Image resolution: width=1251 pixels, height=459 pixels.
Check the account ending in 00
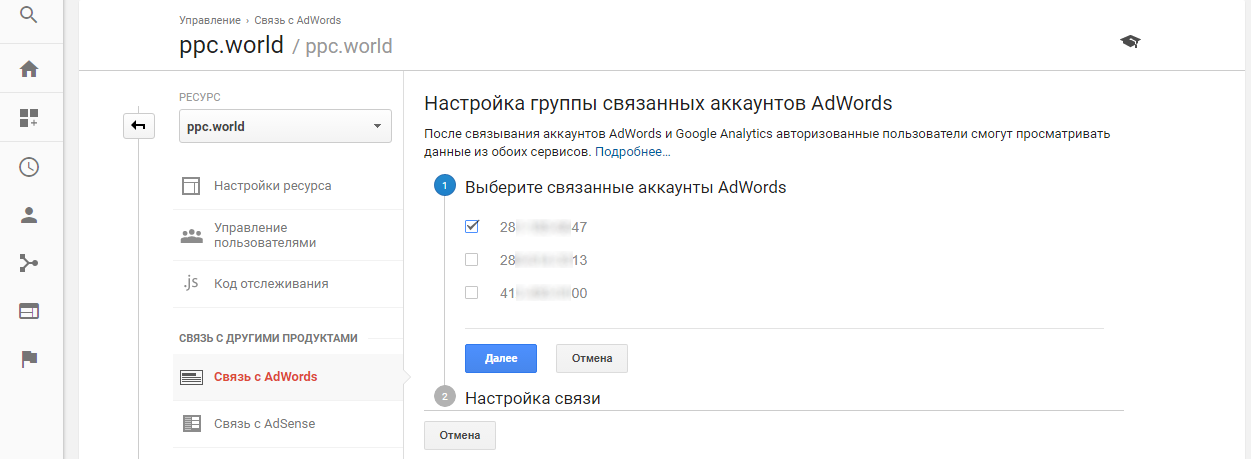click(472, 293)
